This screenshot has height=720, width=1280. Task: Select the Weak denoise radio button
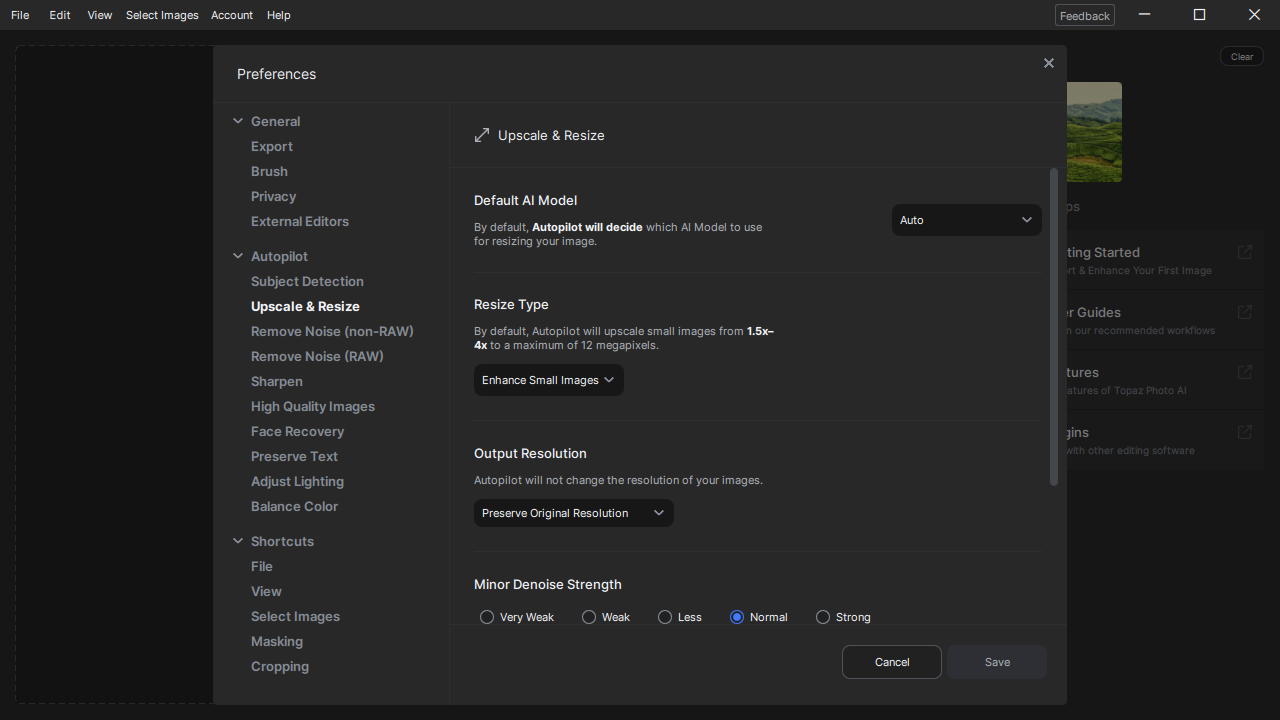589,617
